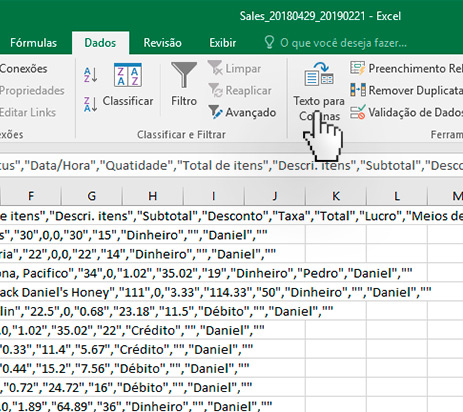
Task: Select column G header
Action: tap(92, 196)
